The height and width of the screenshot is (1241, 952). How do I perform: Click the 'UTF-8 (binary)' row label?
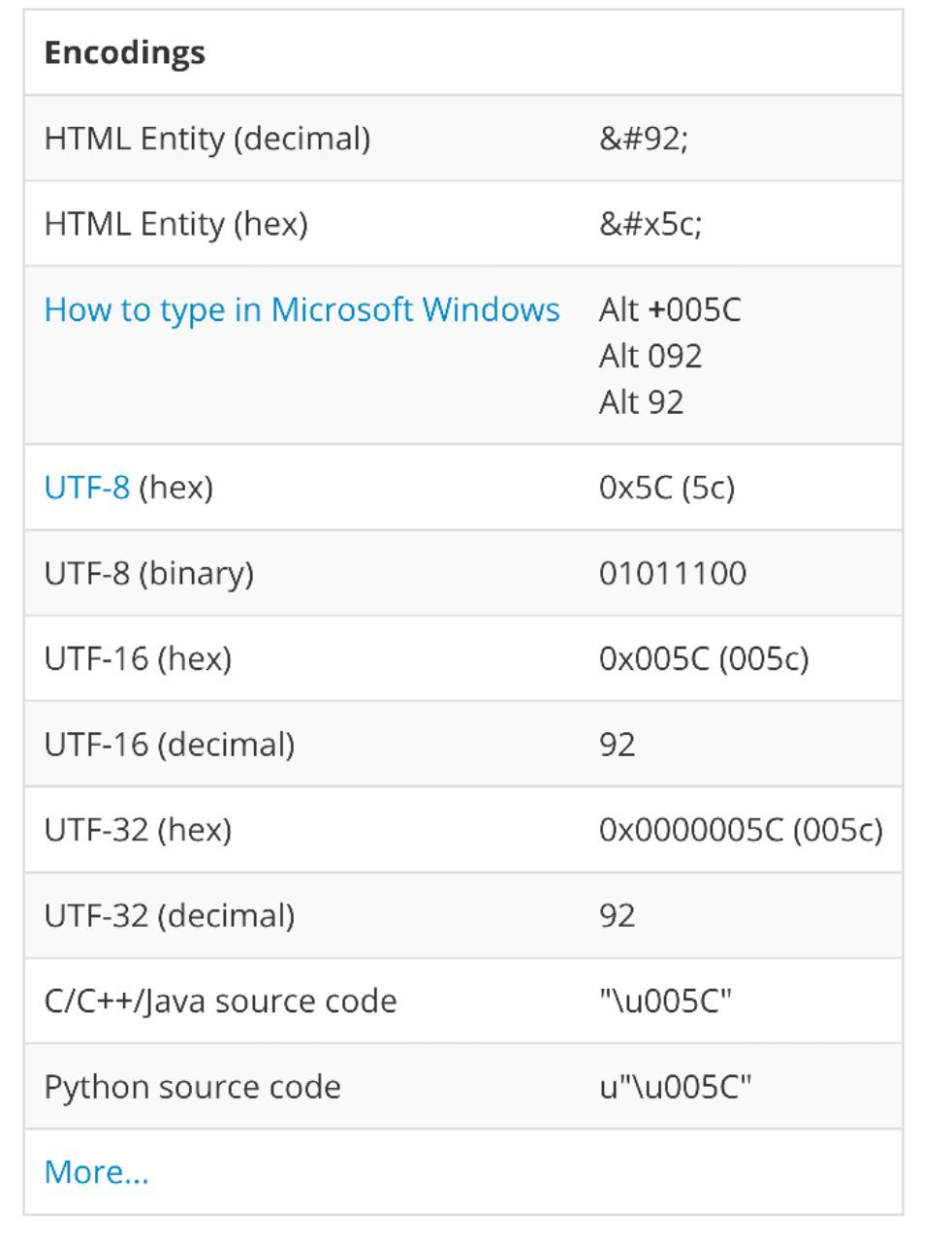pyautogui.click(x=148, y=573)
